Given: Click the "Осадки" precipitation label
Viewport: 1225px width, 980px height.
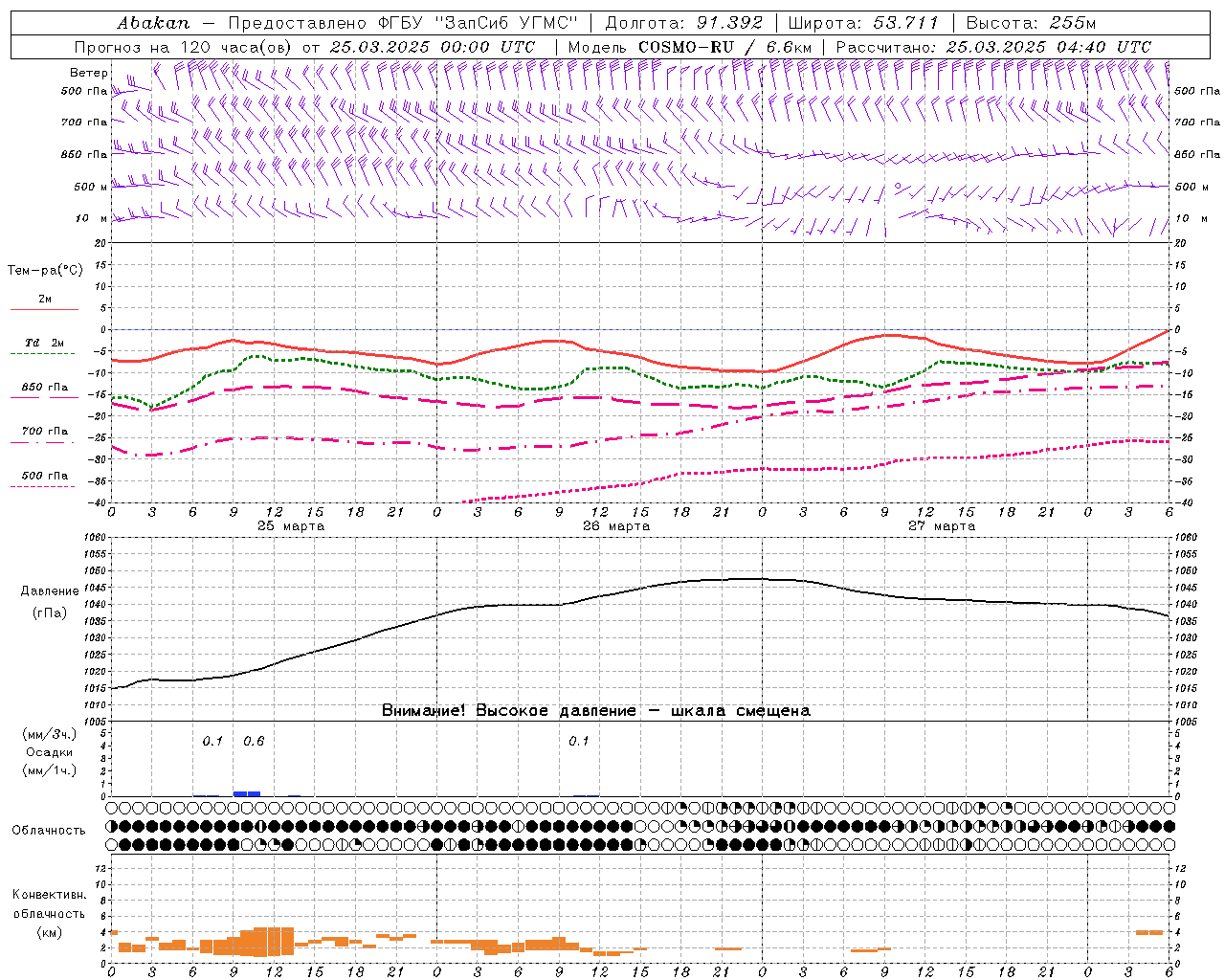Looking at the screenshot, I should click(50, 752).
